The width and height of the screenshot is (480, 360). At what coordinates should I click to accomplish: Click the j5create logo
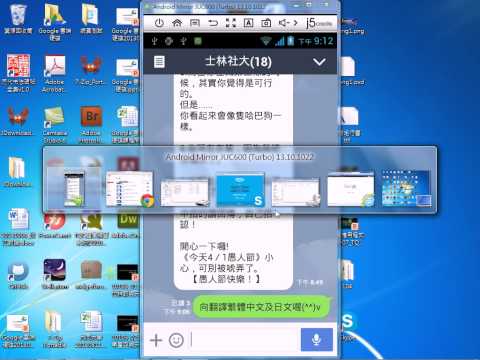pos(319,22)
